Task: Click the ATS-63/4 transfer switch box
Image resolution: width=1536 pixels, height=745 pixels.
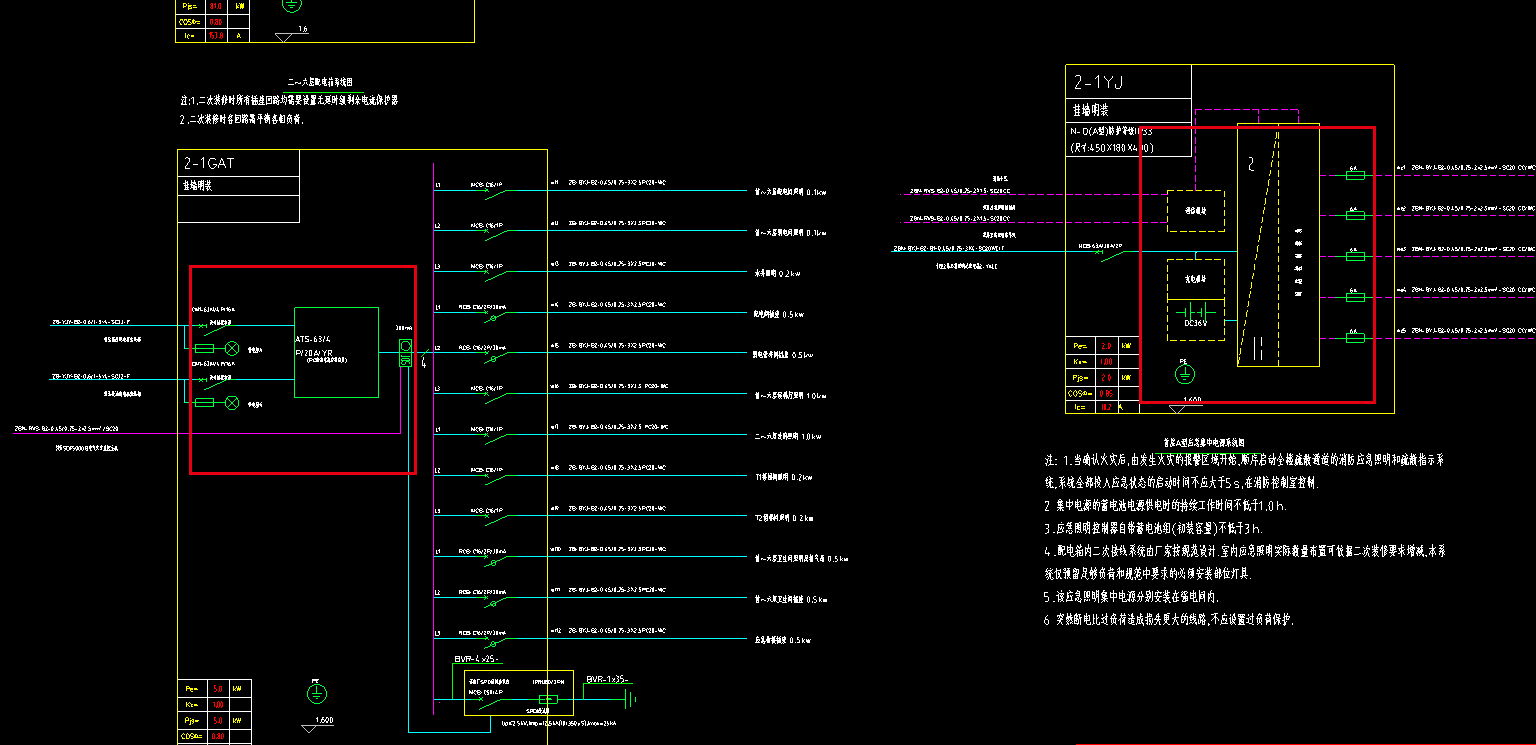Action: coord(336,352)
